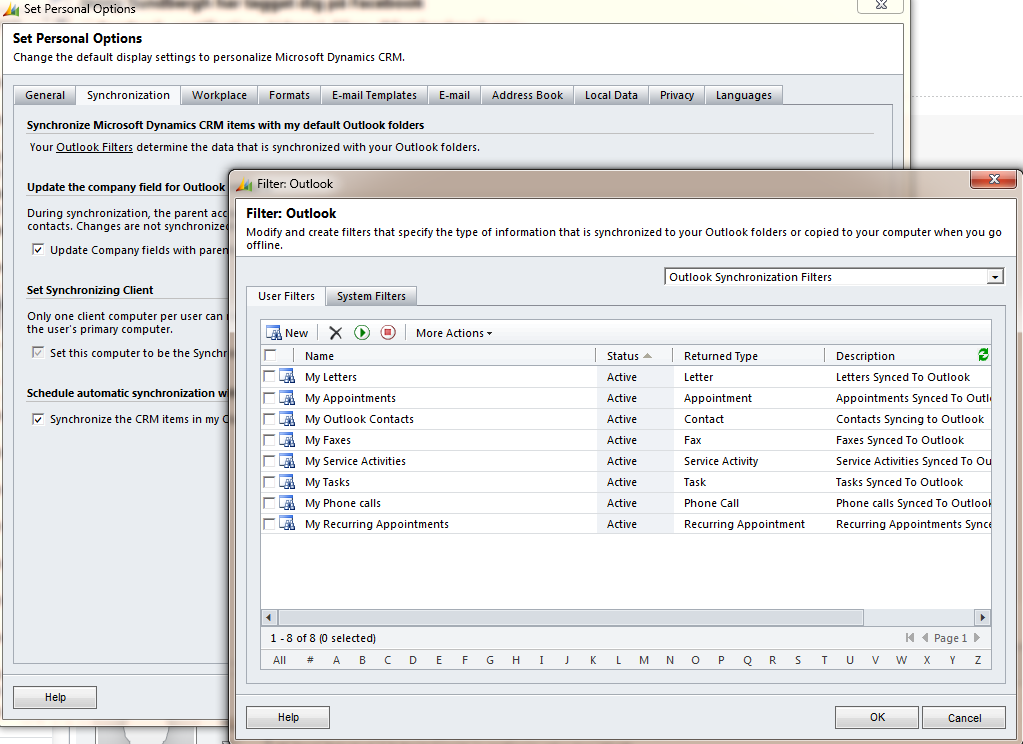This screenshot has height=744, width=1023.
Task: Click OK in the Filter Outlook dialog
Action: point(877,717)
